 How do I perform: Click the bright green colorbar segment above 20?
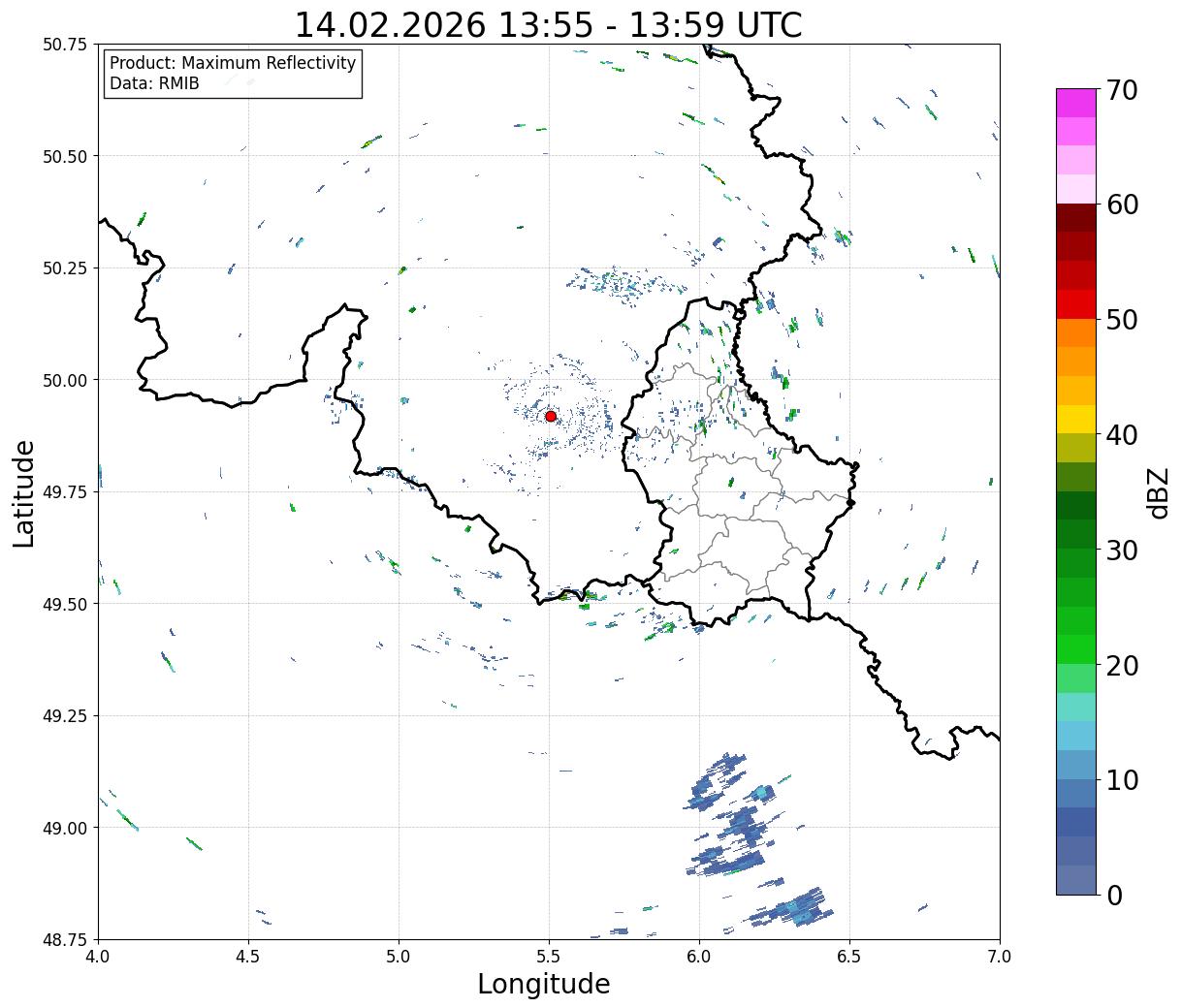(1076, 649)
